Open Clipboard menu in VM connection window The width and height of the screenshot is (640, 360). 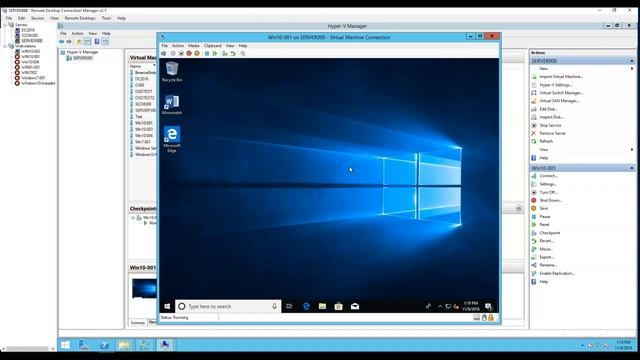click(213, 46)
